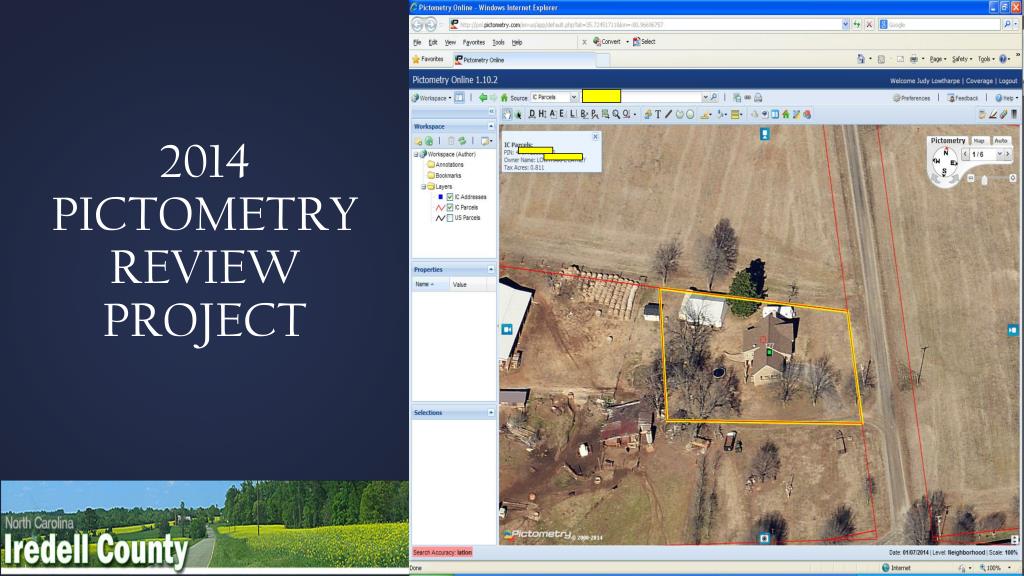Click the Feedback button
1024x576 pixels.
point(963,98)
